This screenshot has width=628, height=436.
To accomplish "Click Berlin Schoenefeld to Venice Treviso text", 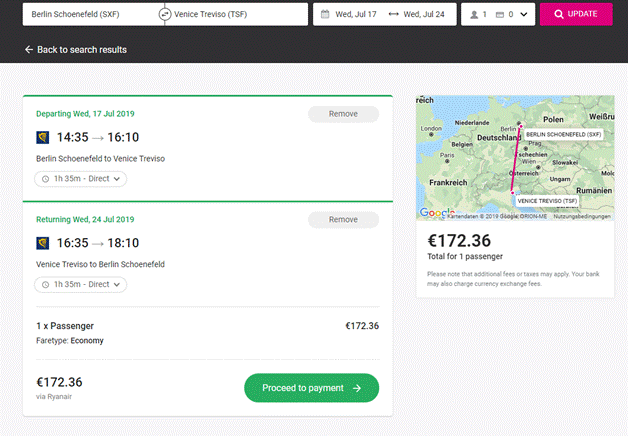I will click(101, 159).
